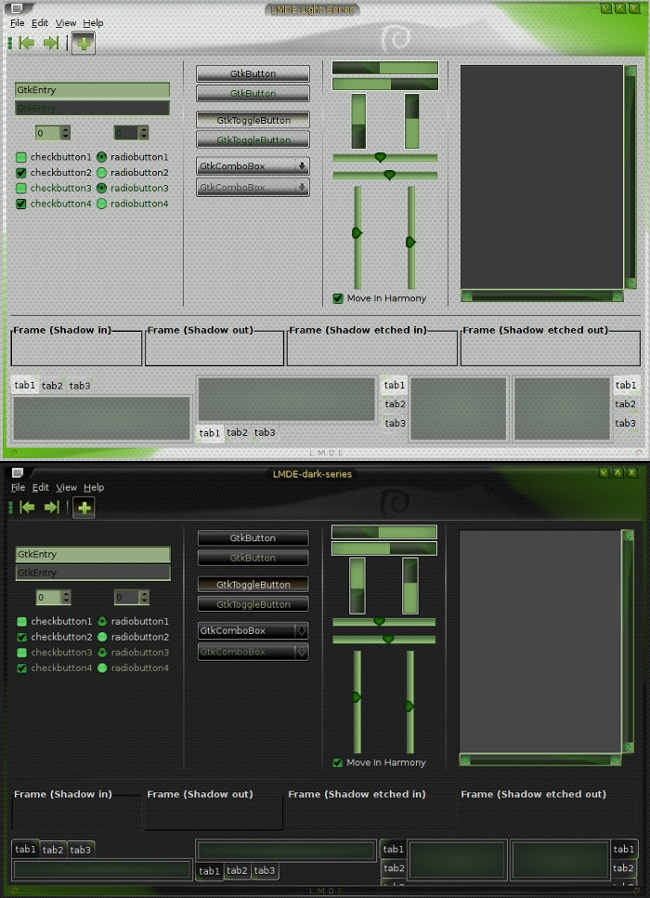Screen dimensions: 650x898
Task: Switch to tab2 in top-left Light Series notebook
Action: pos(52,385)
